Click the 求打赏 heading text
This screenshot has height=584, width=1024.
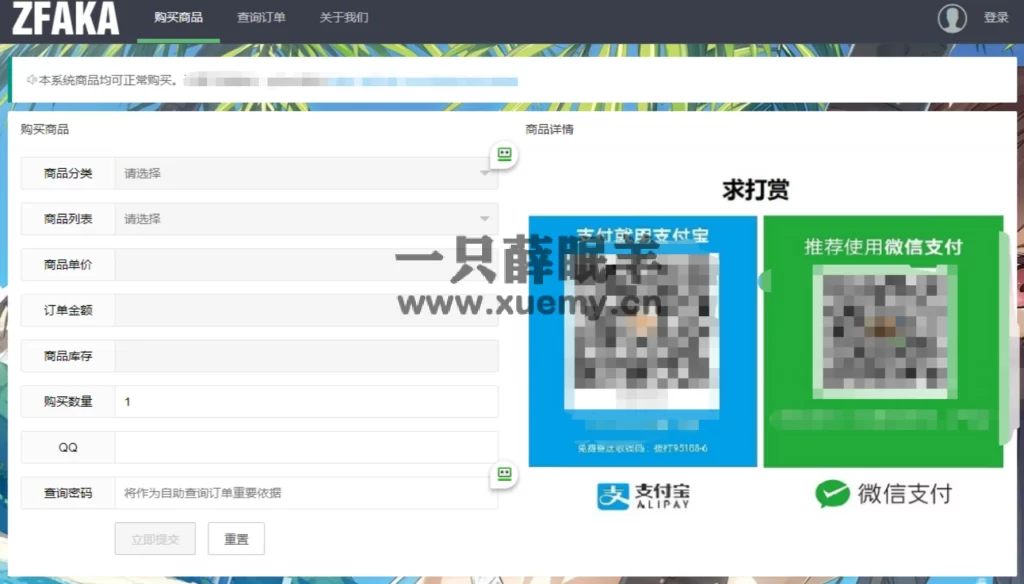pyautogui.click(x=756, y=190)
